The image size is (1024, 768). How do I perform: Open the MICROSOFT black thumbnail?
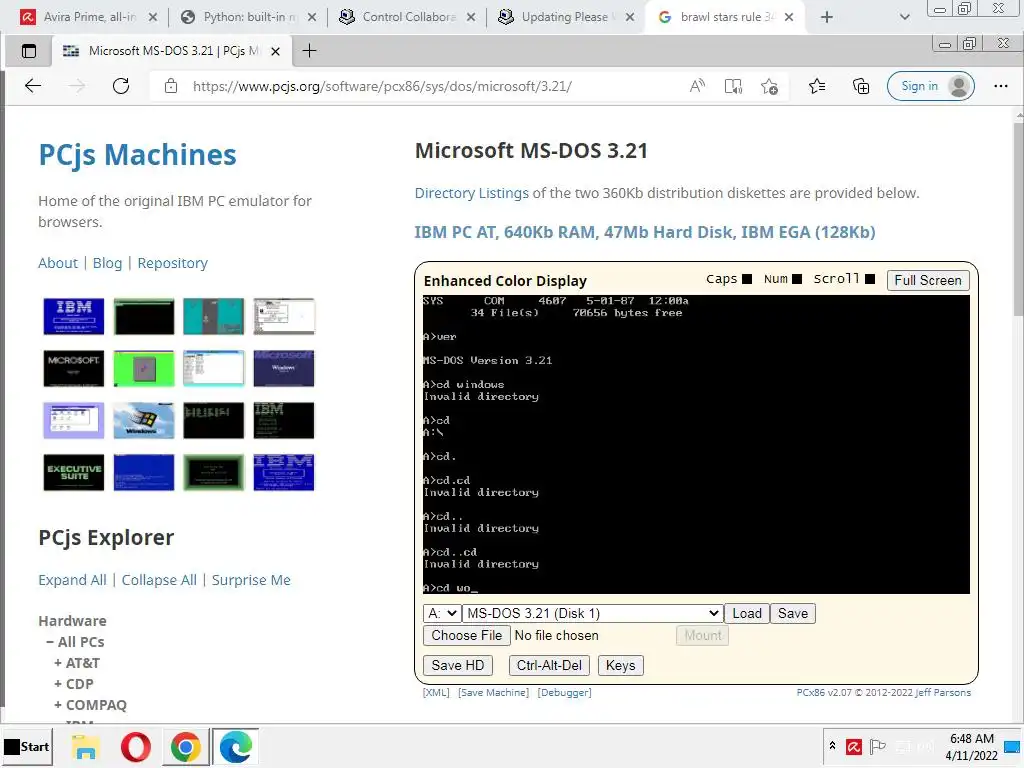tap(74, 368)
